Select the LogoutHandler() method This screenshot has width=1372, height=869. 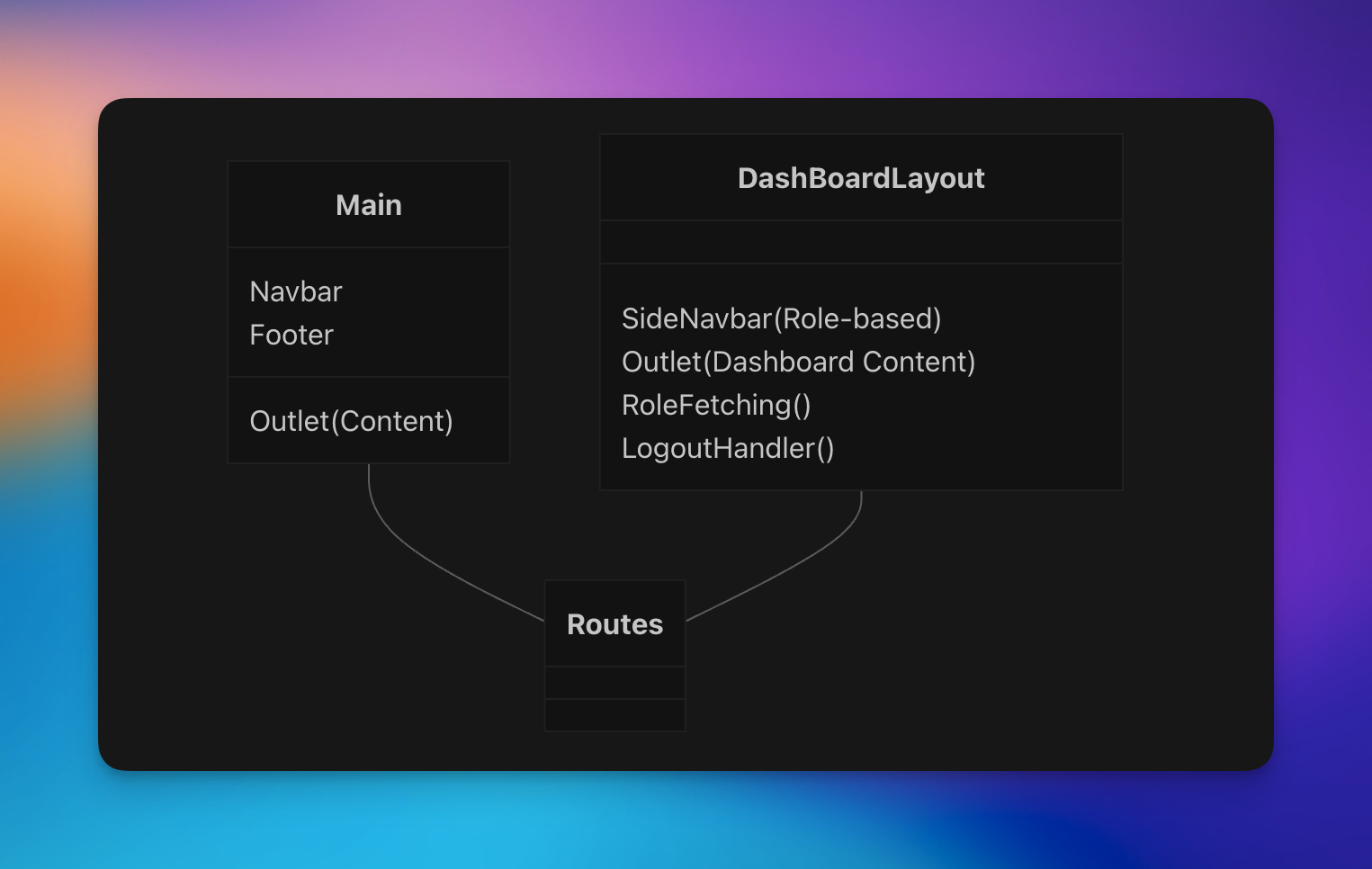[728, 448]
